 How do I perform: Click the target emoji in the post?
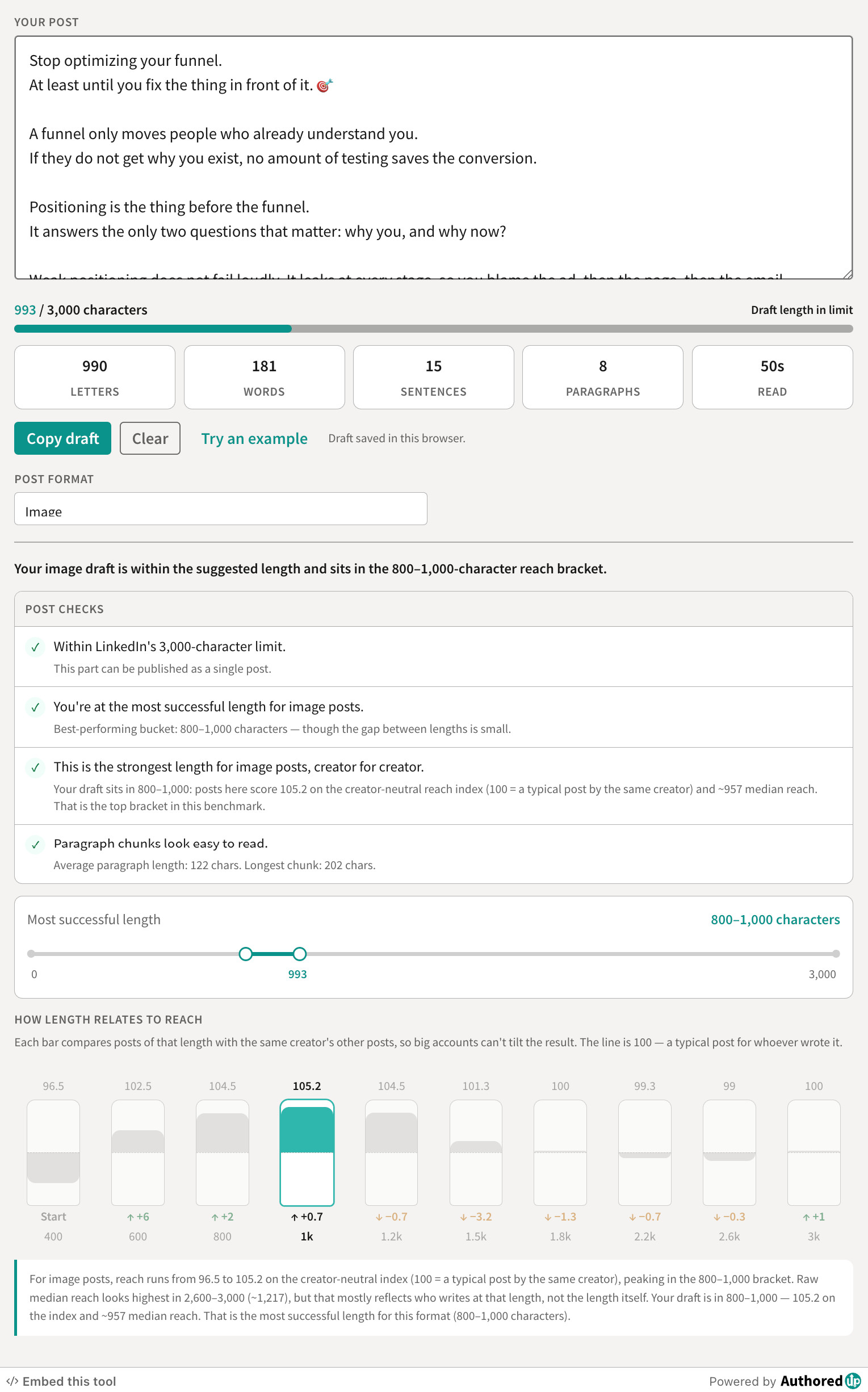click(x=324, y=86)
